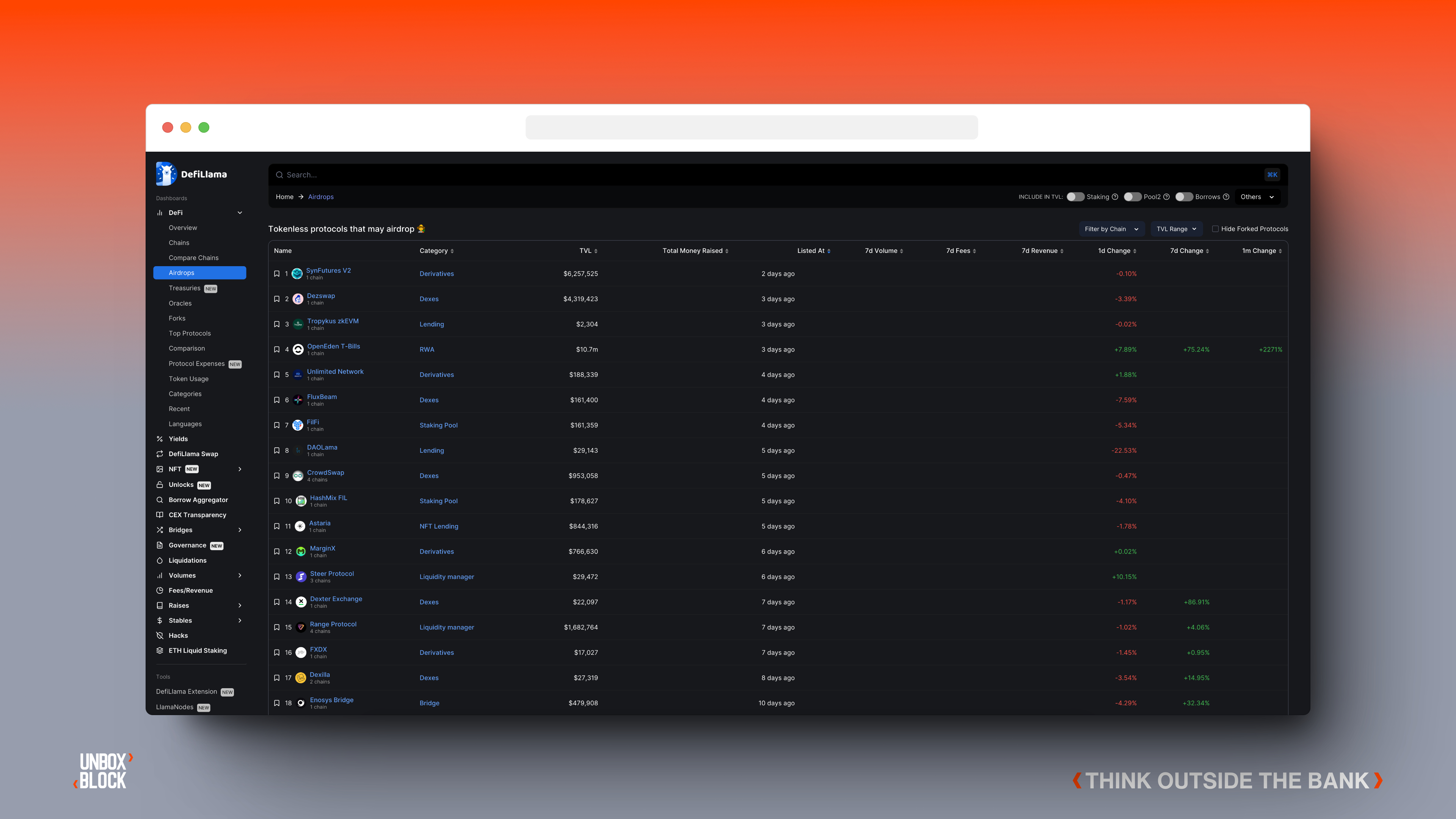
Task: Click the Command-K shortcut badge
Action: [x=1272, y=175]
